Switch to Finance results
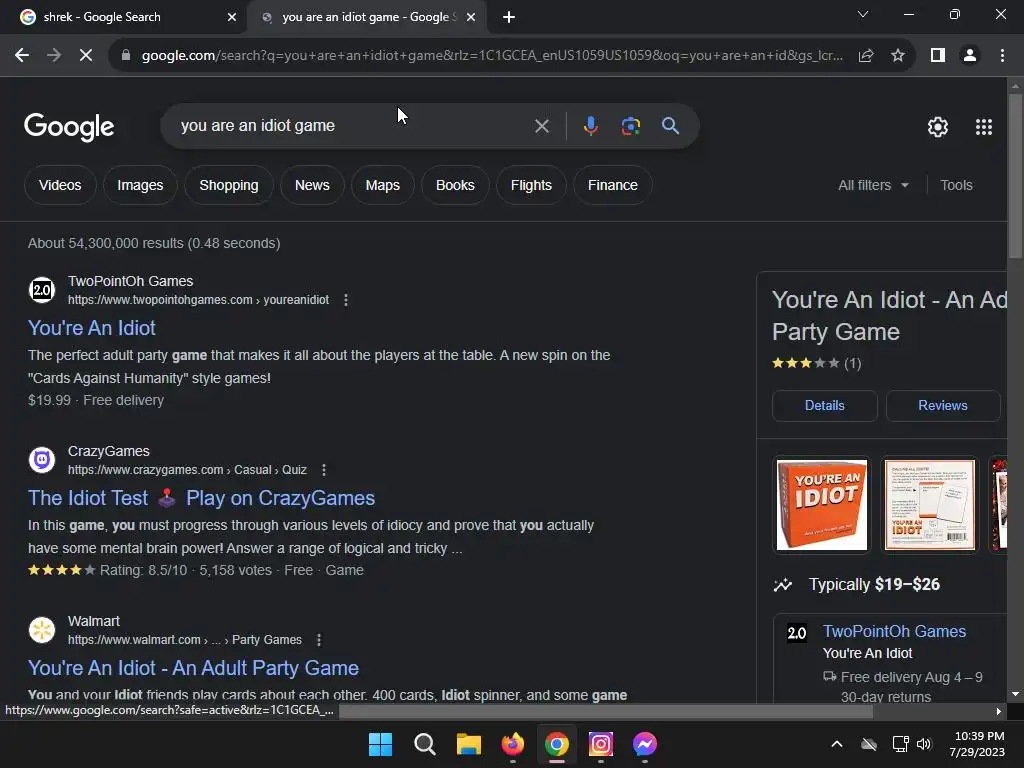Viewport: 1024px width, 768px height. pyautogui.click(x=613, y=185)
